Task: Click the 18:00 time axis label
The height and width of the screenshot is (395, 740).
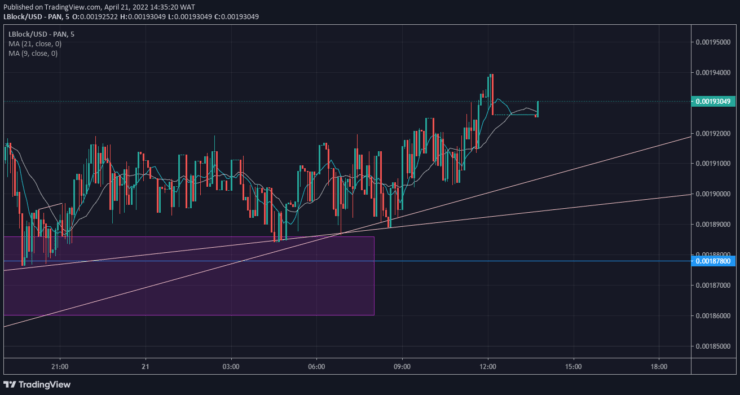Action: tap(659, 366)
